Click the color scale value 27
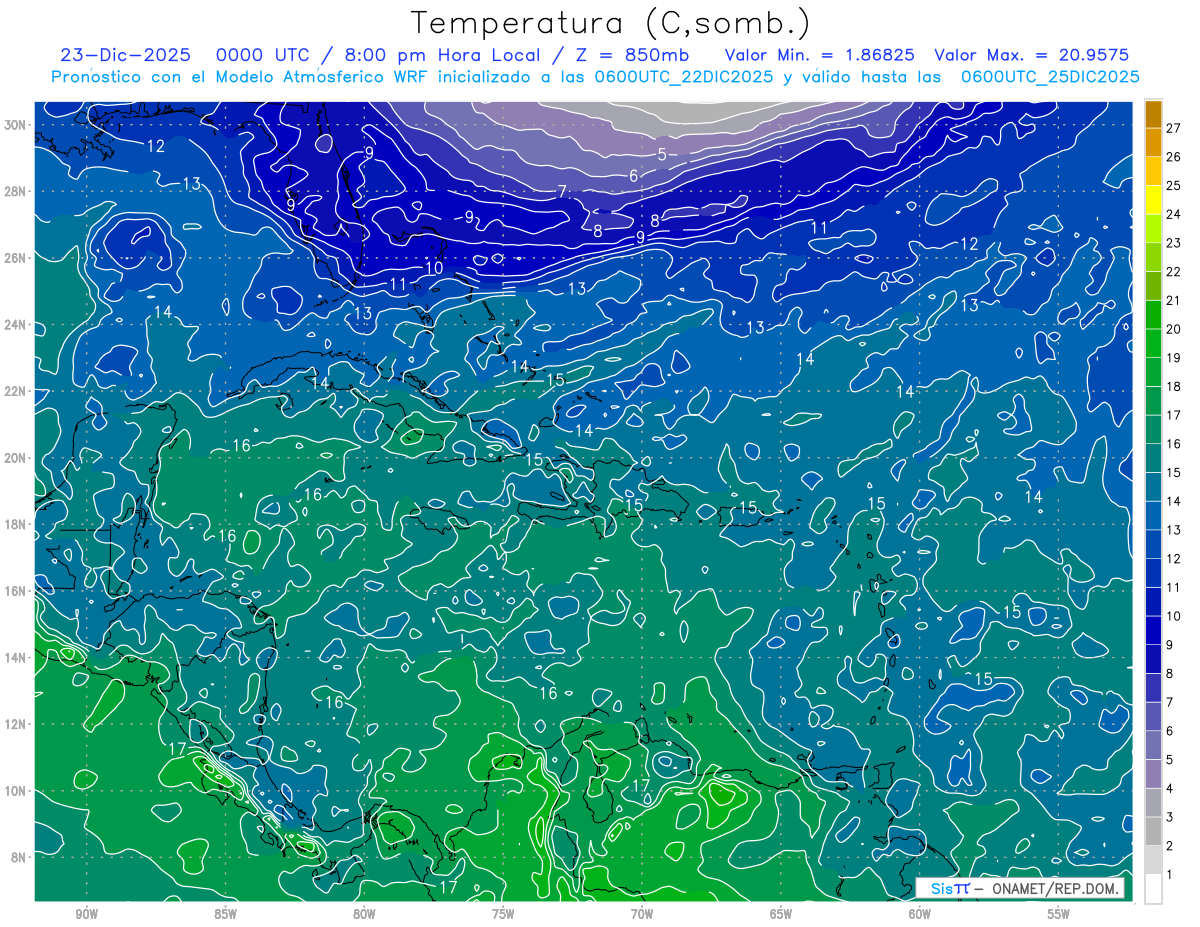 tap(1173, 128)
